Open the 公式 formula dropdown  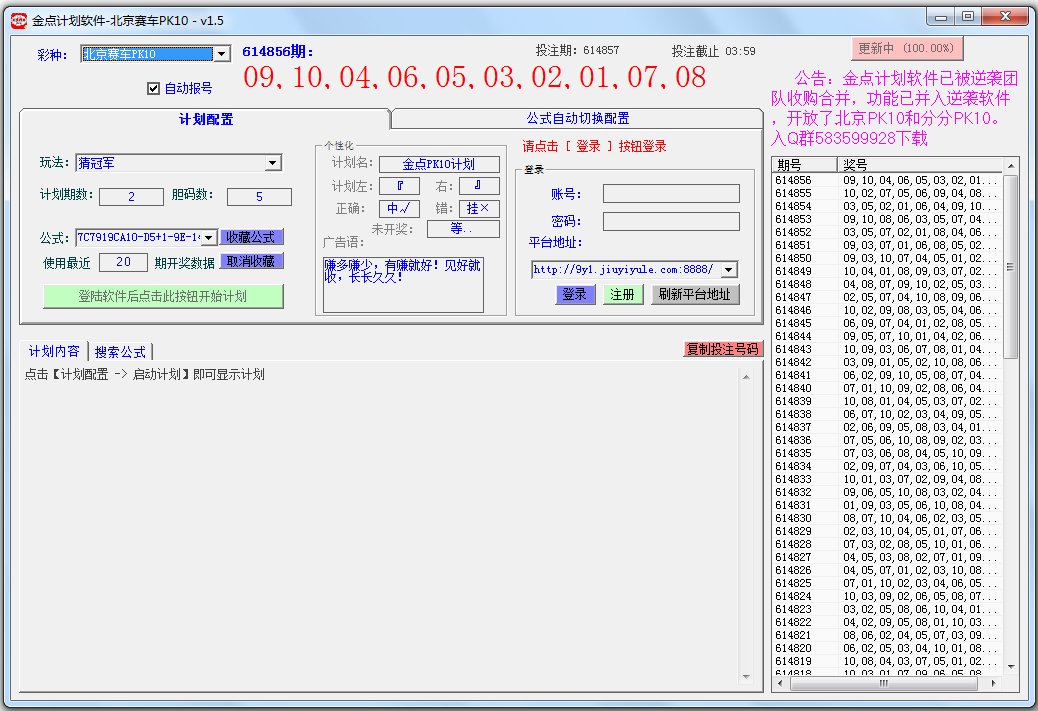coord(209,237)
